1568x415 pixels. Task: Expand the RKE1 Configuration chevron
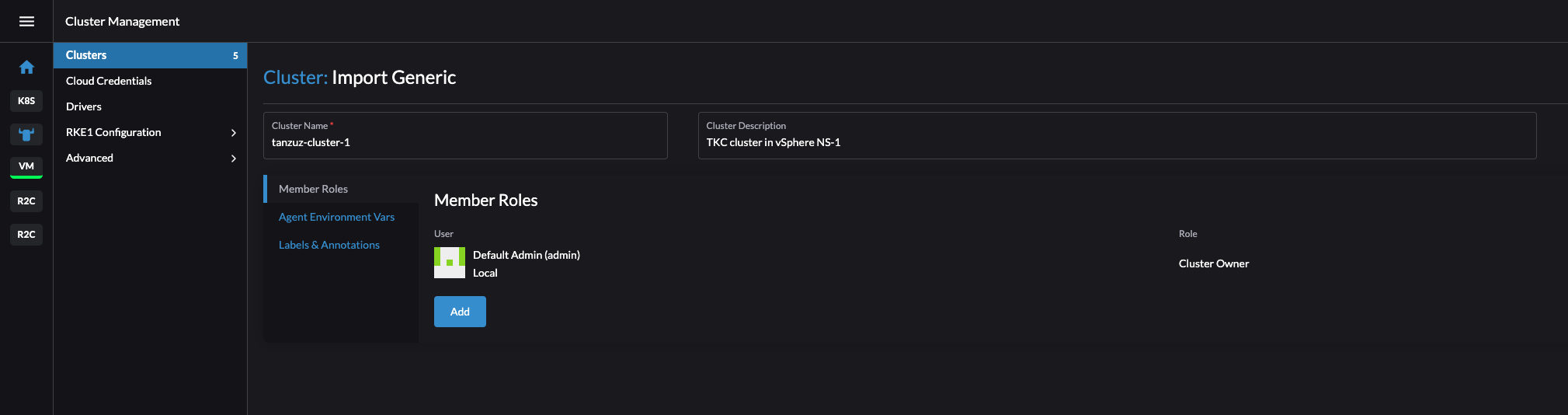[234, 133]
